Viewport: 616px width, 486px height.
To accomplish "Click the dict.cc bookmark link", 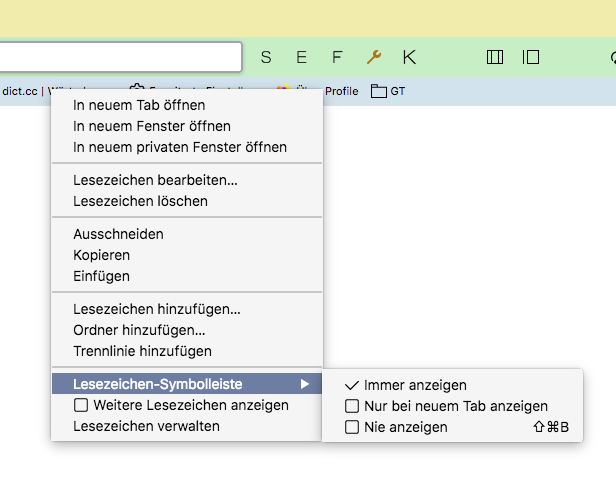I will (22, 91).
